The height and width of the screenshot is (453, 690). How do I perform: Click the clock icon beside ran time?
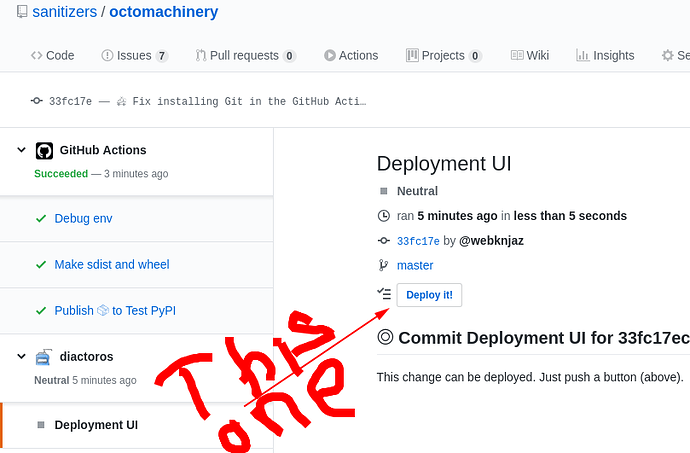coord(384,216)
